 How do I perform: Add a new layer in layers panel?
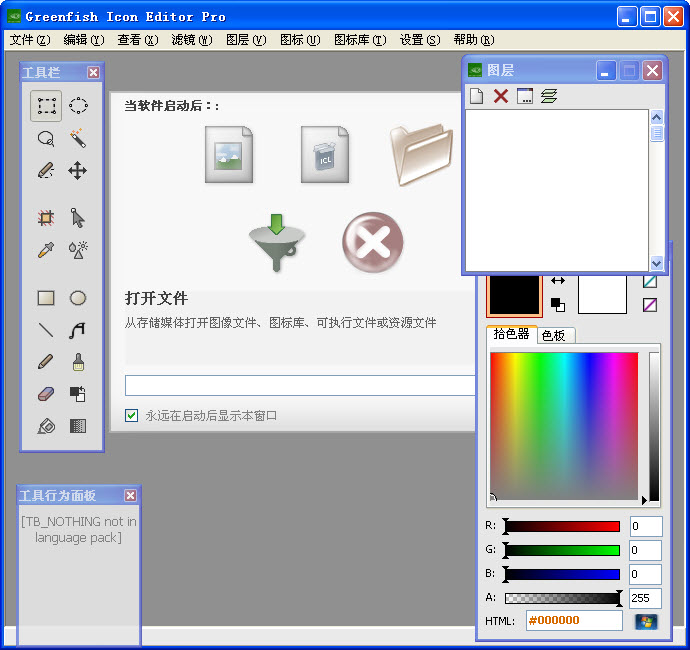[x=477, y=96]
